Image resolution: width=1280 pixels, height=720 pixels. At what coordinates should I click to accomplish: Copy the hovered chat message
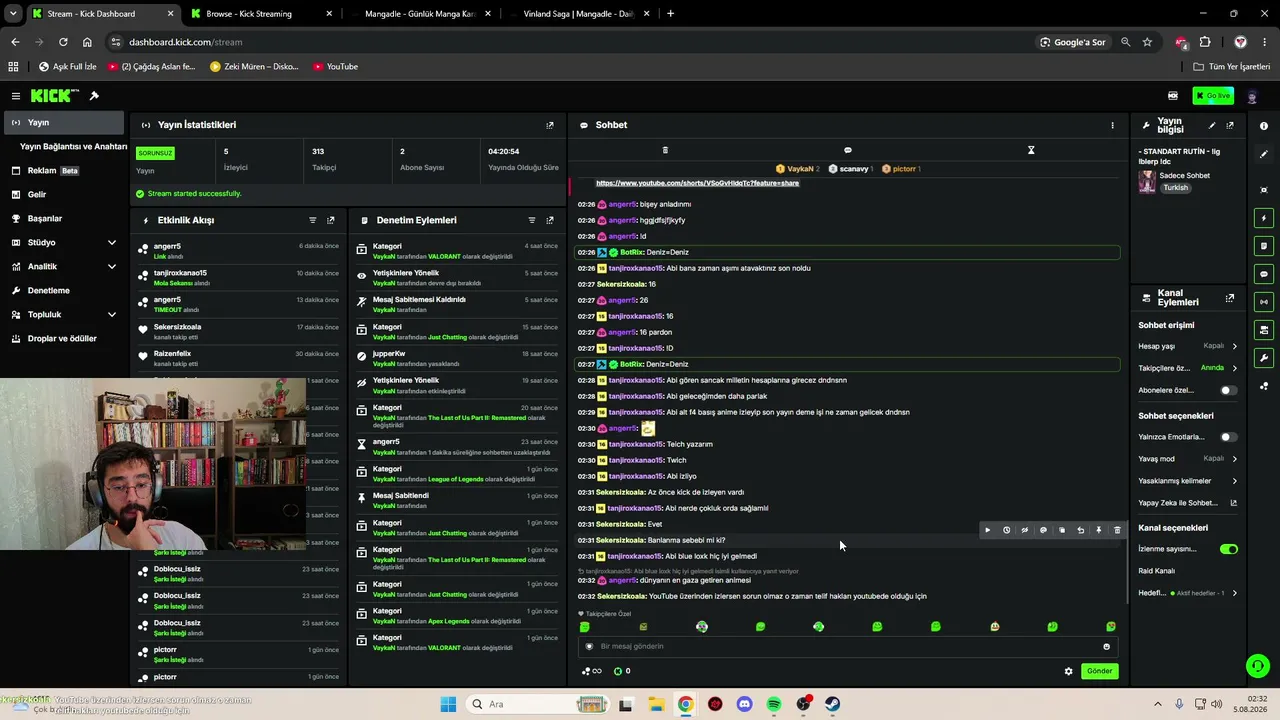[x=1062, y=530]
